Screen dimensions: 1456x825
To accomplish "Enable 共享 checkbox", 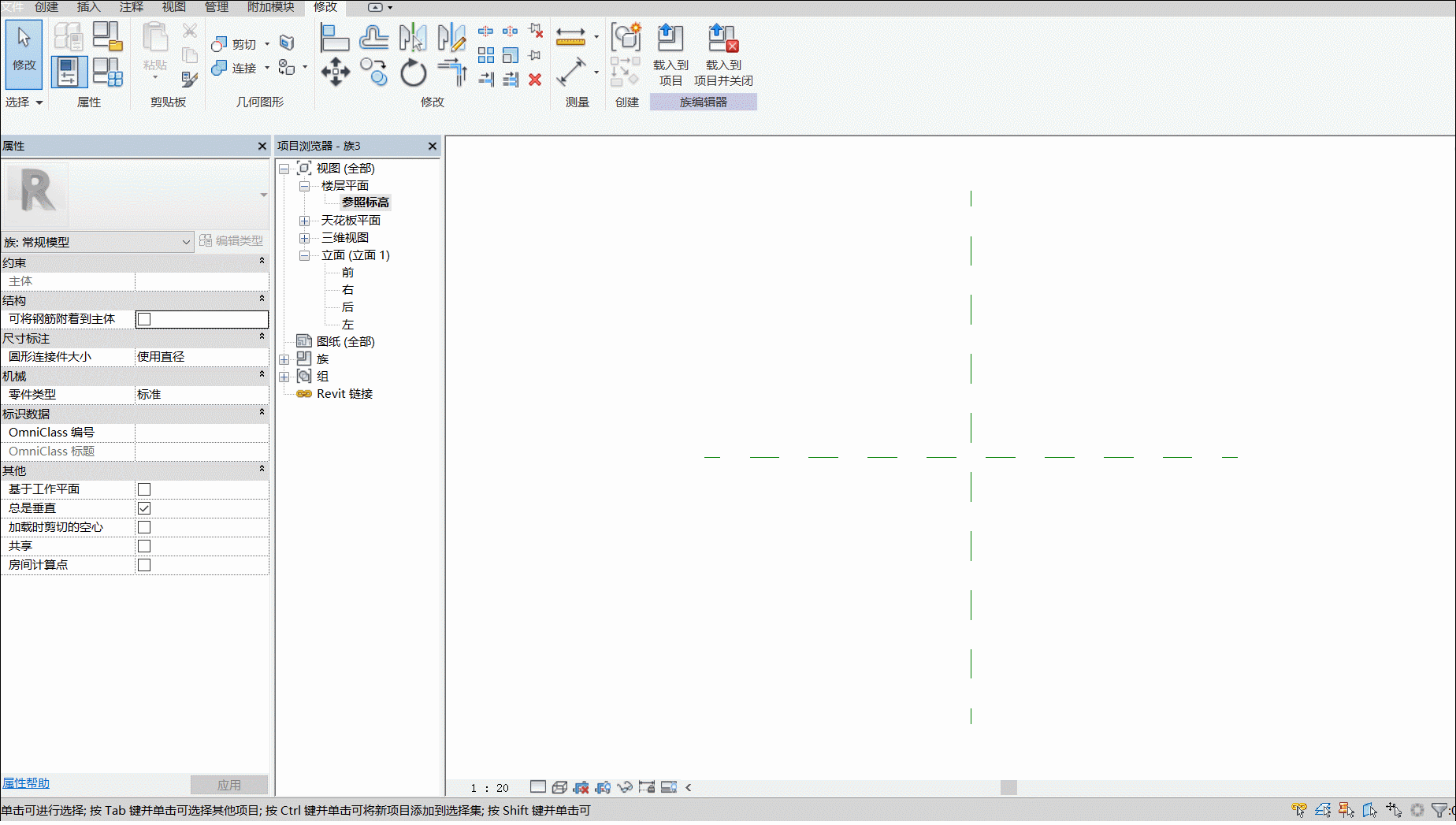I will point(144,546).
